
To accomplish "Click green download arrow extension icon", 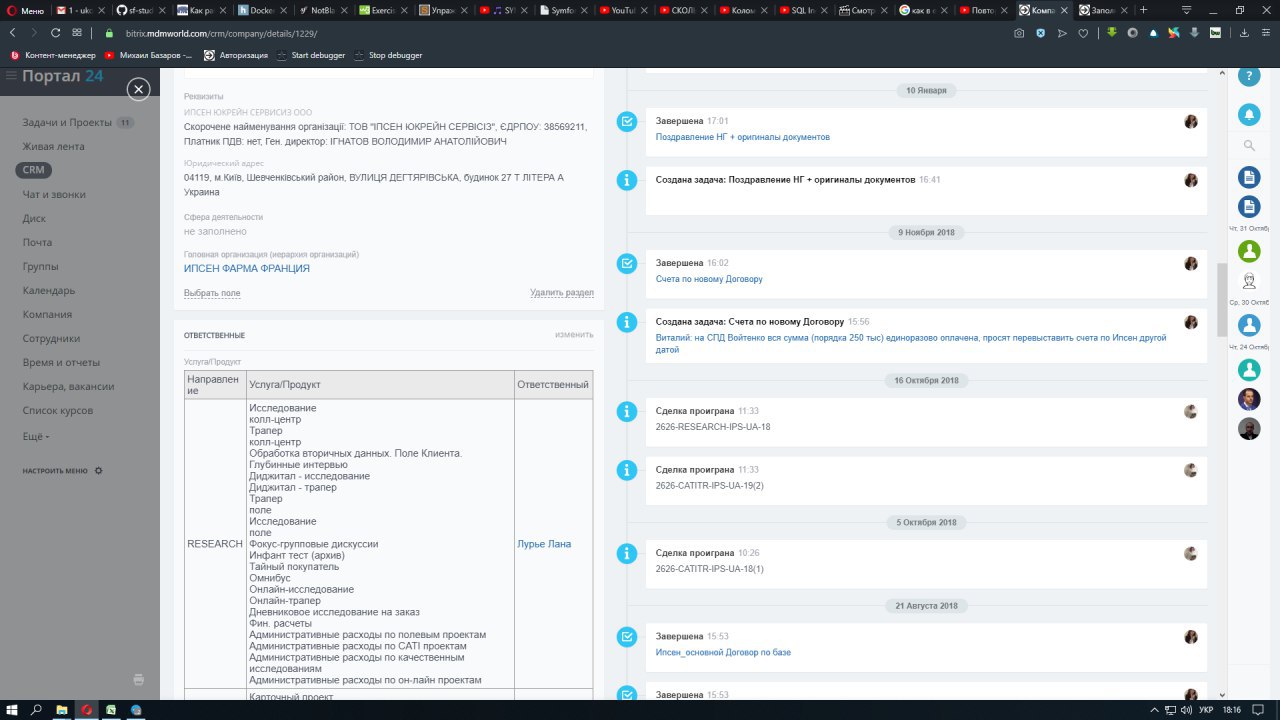I will tap(1111, 33).
